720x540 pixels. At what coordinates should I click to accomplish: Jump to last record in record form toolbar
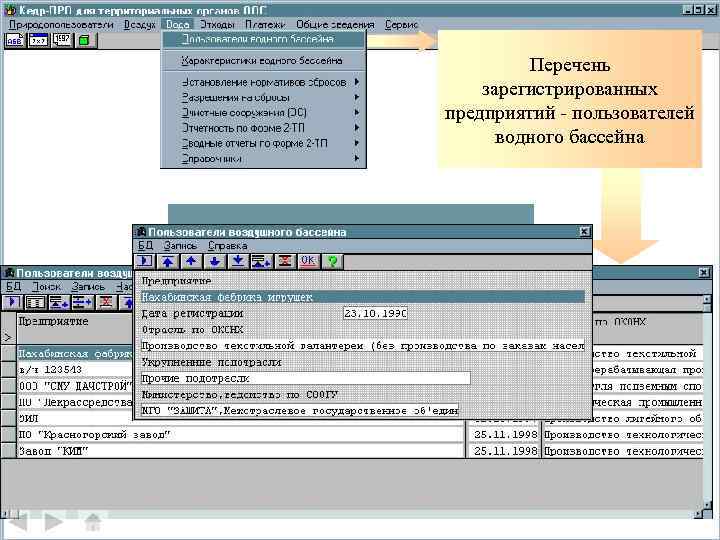(x=238, y=261)
